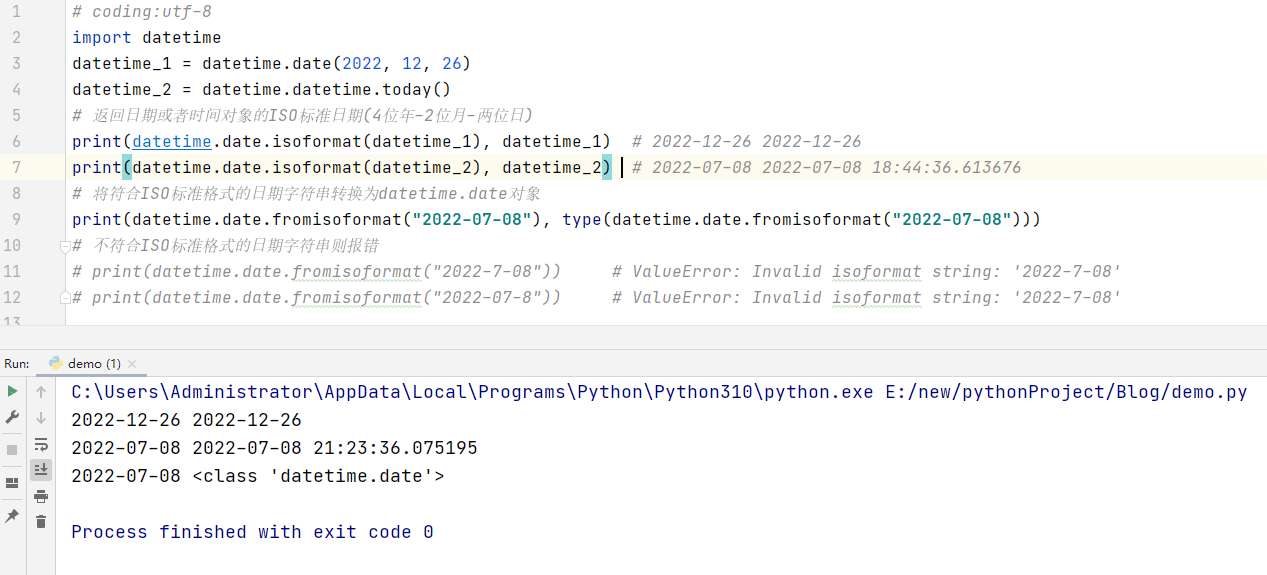The width and height of the screenshot is (1267, 575).
Task: Click the underlined datetime reference on line 6
Action: [171, 142]
